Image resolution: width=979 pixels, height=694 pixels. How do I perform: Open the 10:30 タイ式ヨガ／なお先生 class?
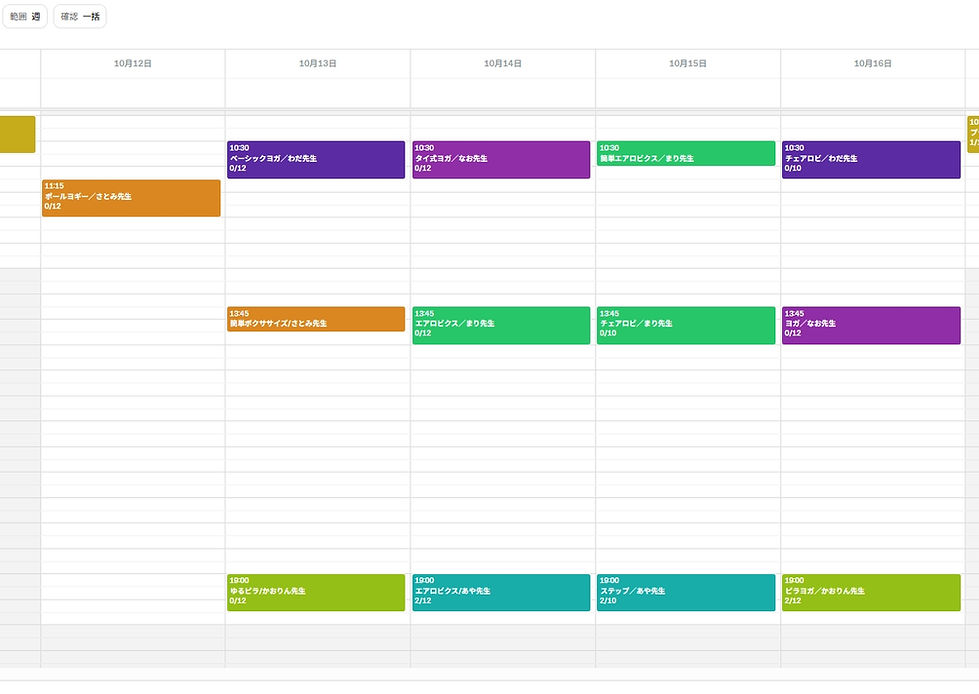tap(501, 160)
